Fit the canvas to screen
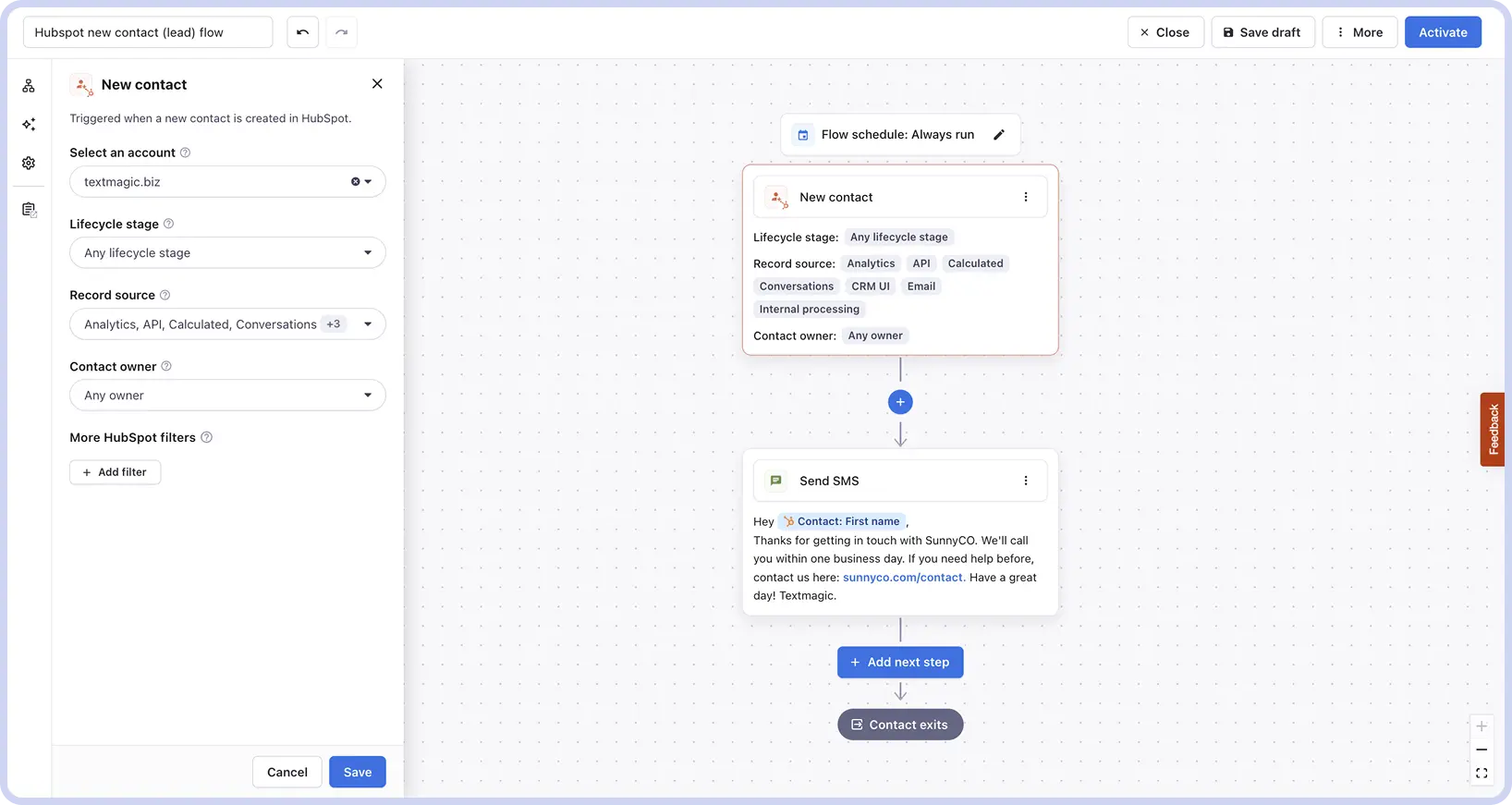 coord(1482,774)
